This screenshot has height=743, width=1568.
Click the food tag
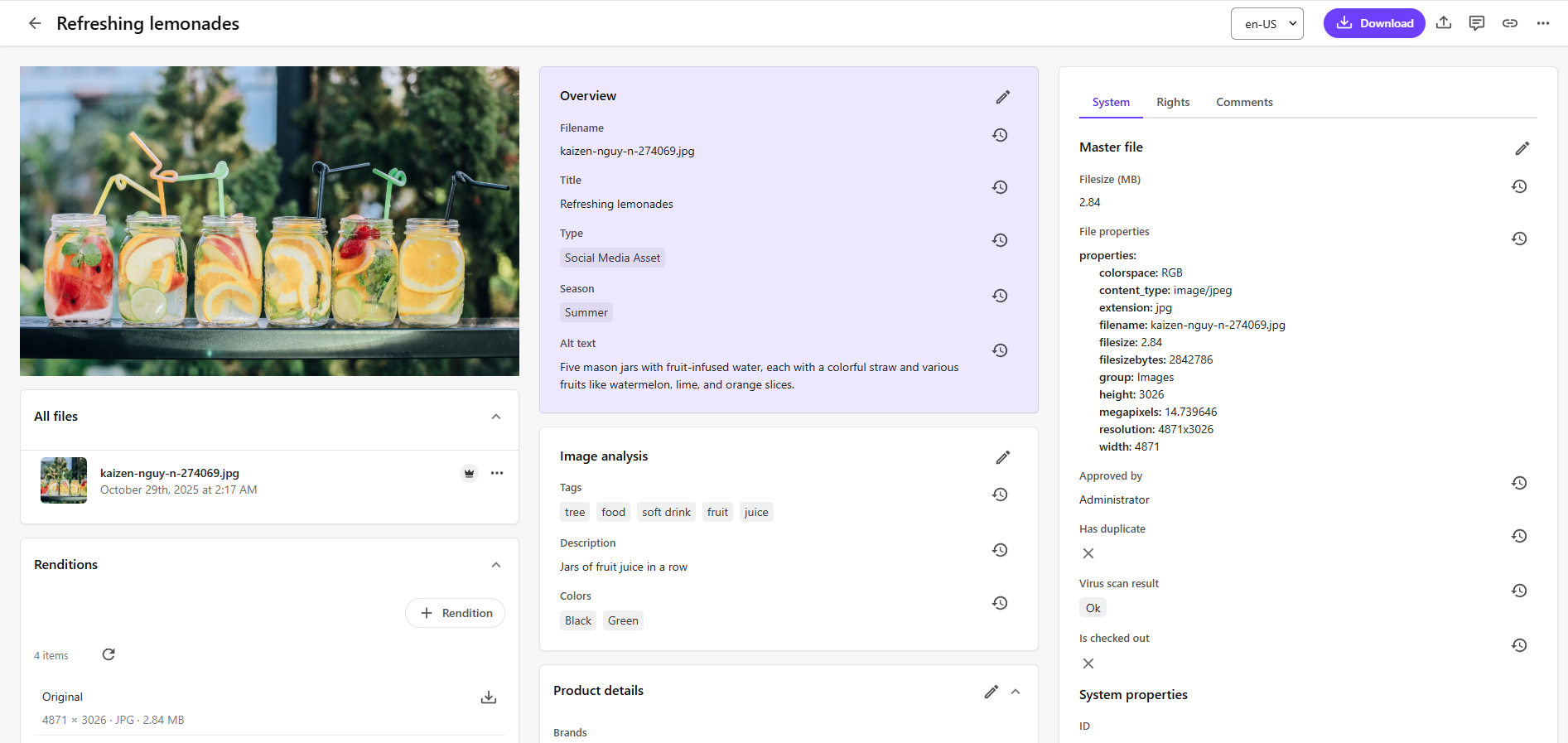click(x=614, y=512)
